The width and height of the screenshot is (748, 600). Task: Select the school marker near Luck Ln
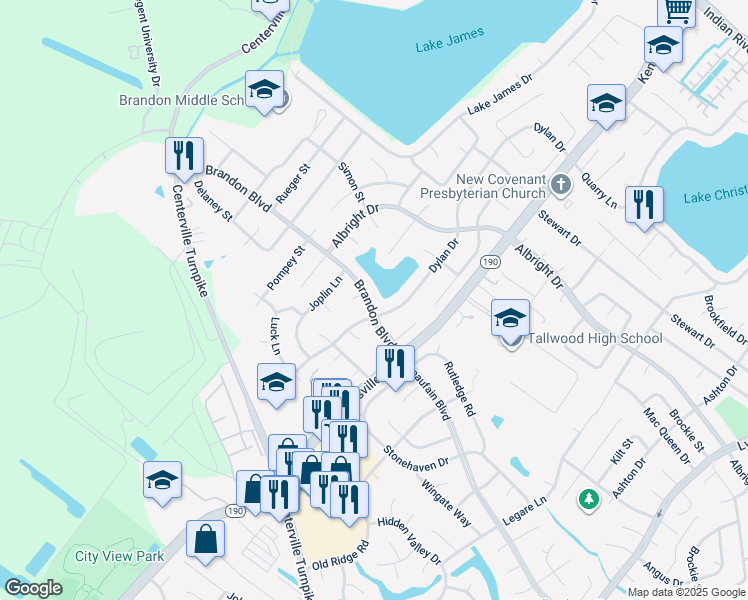tap(276, 385)
